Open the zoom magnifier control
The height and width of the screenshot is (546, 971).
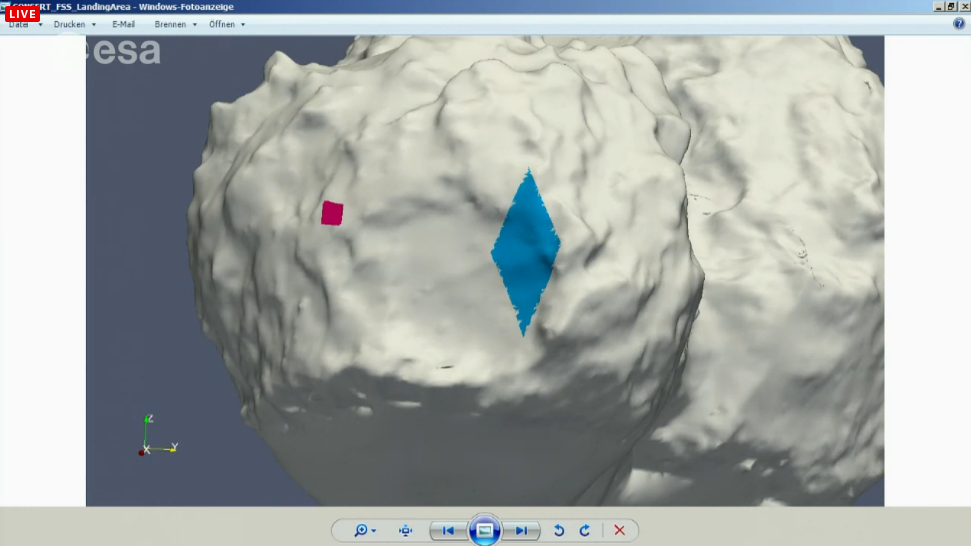coord(364,530)
